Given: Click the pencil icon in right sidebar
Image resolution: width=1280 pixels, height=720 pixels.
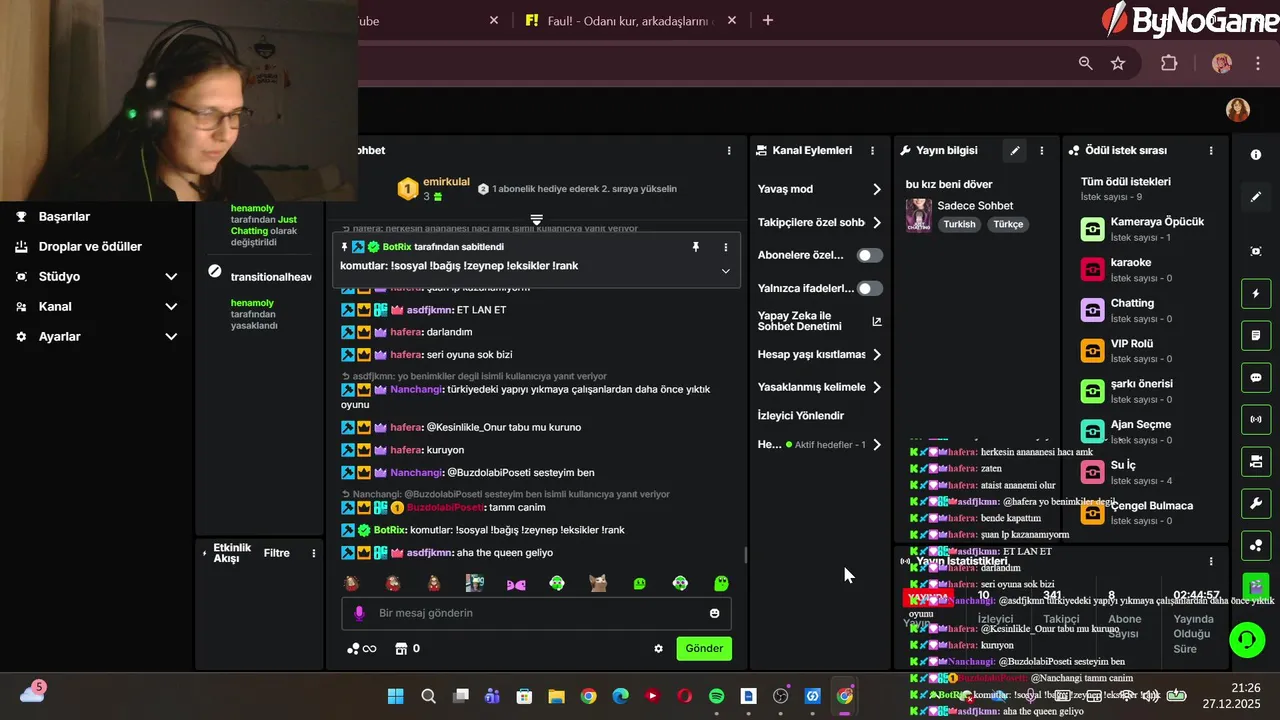Looking at the screenshot, I should click(1256, 197).
